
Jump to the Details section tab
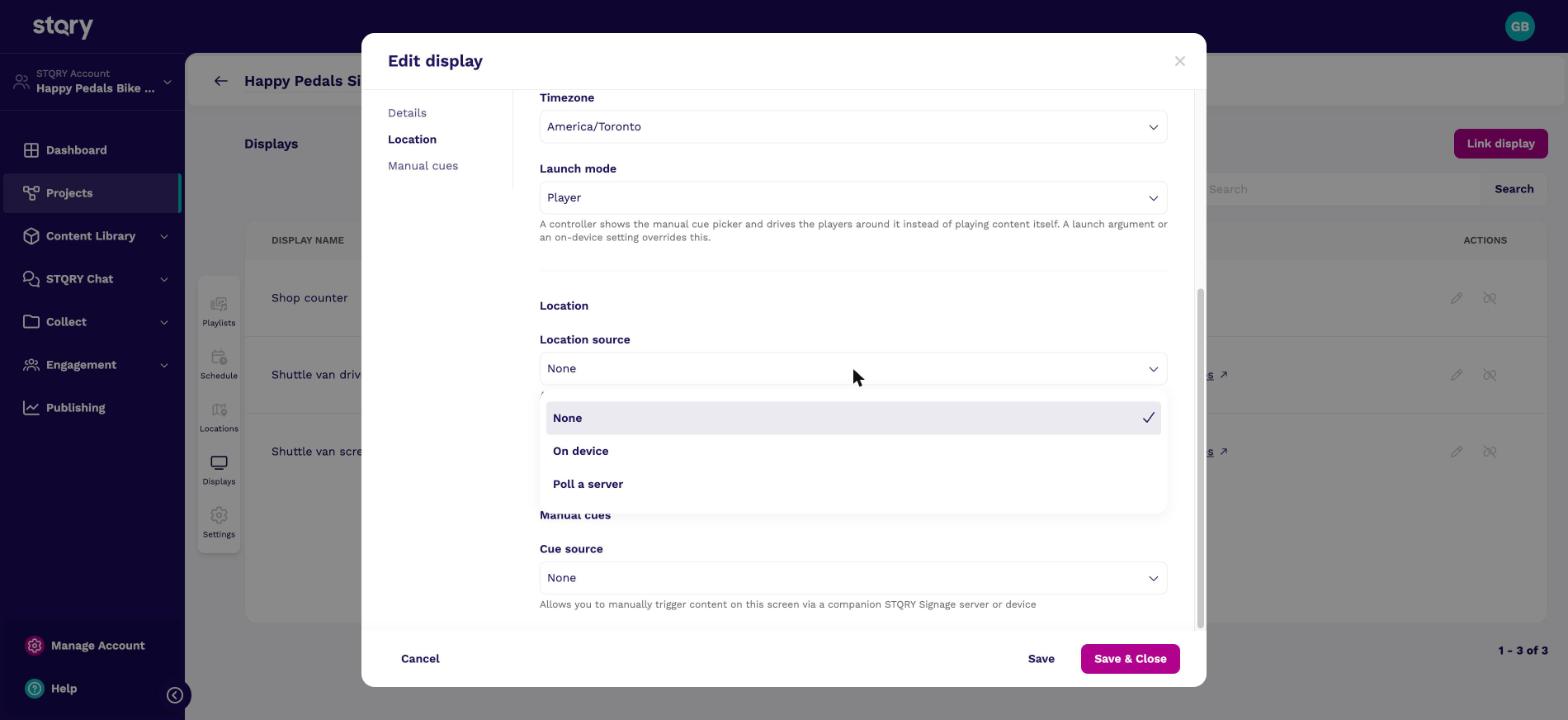pyautogui.click(x=407, y=113)
